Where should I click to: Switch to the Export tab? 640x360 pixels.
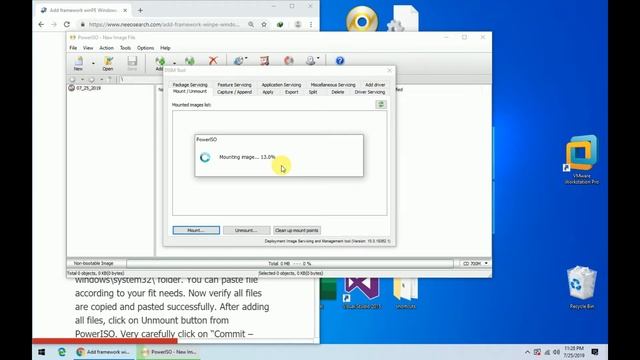[291, 92]
